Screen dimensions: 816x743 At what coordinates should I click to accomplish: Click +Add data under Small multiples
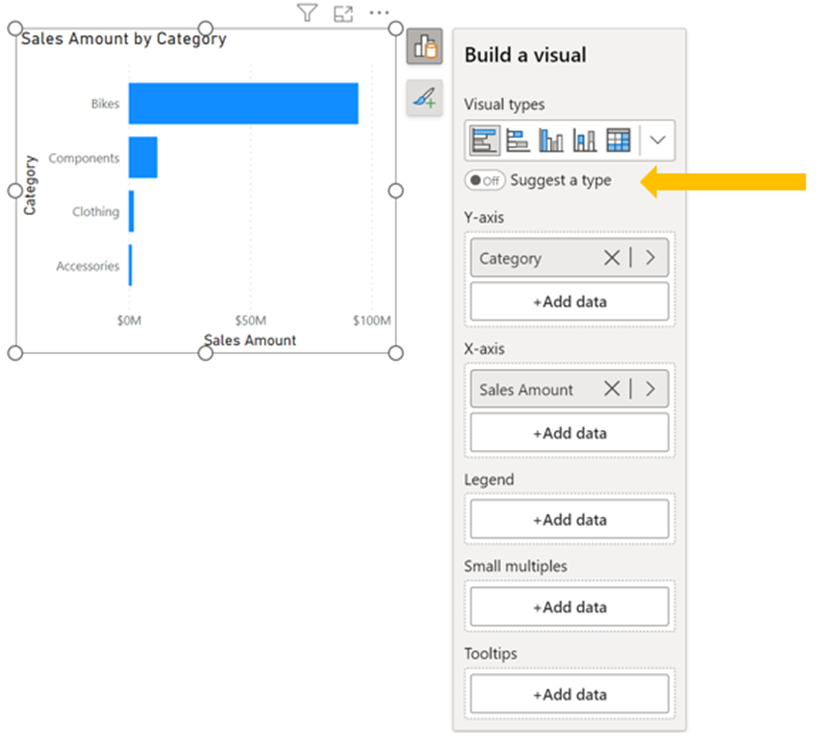(x=569, y=607)
